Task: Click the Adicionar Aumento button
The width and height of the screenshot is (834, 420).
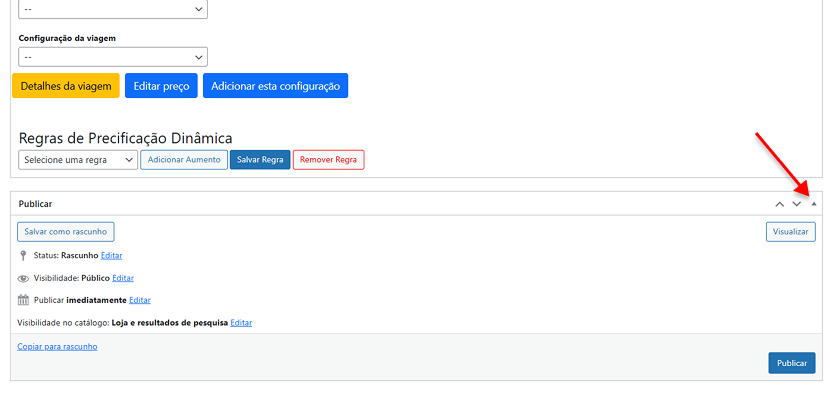Action: pyautogui.click(x=184, y=160)
